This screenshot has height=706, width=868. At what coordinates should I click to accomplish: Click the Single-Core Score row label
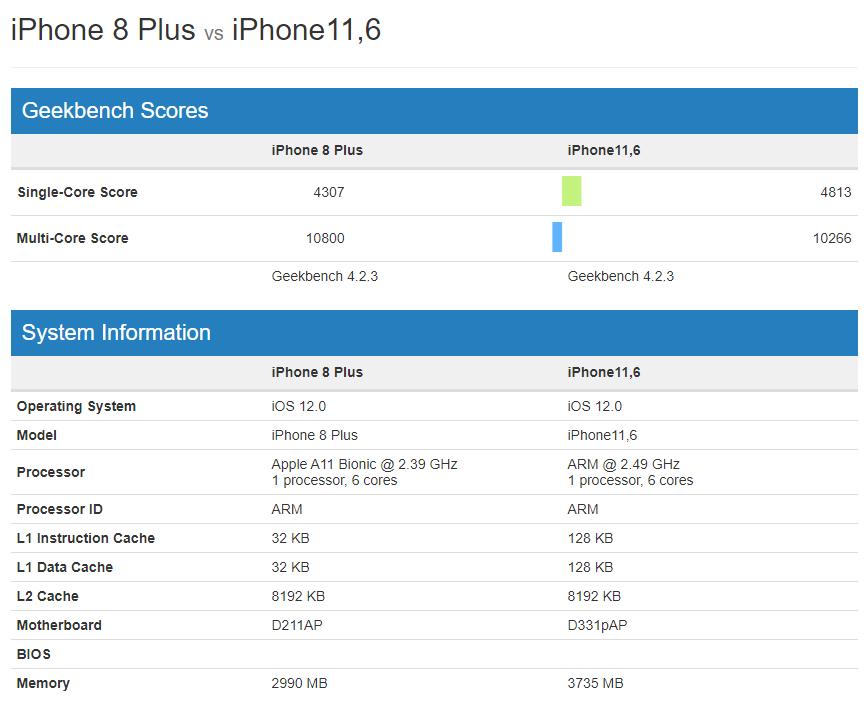77,192
